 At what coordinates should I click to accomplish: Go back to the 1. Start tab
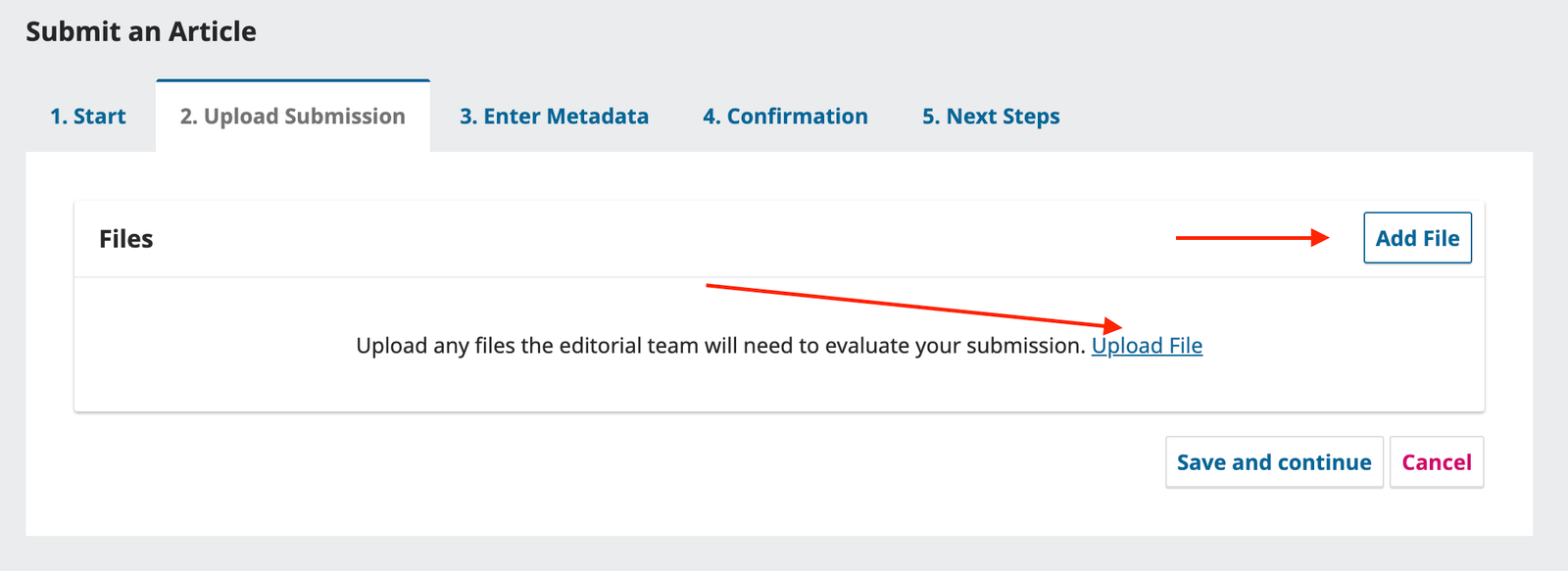tap(87, 117)
